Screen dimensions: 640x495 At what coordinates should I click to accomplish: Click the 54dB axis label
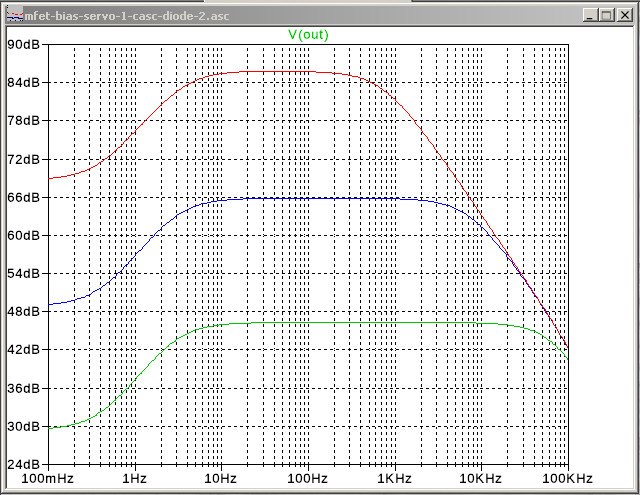[x=23, y=273]
